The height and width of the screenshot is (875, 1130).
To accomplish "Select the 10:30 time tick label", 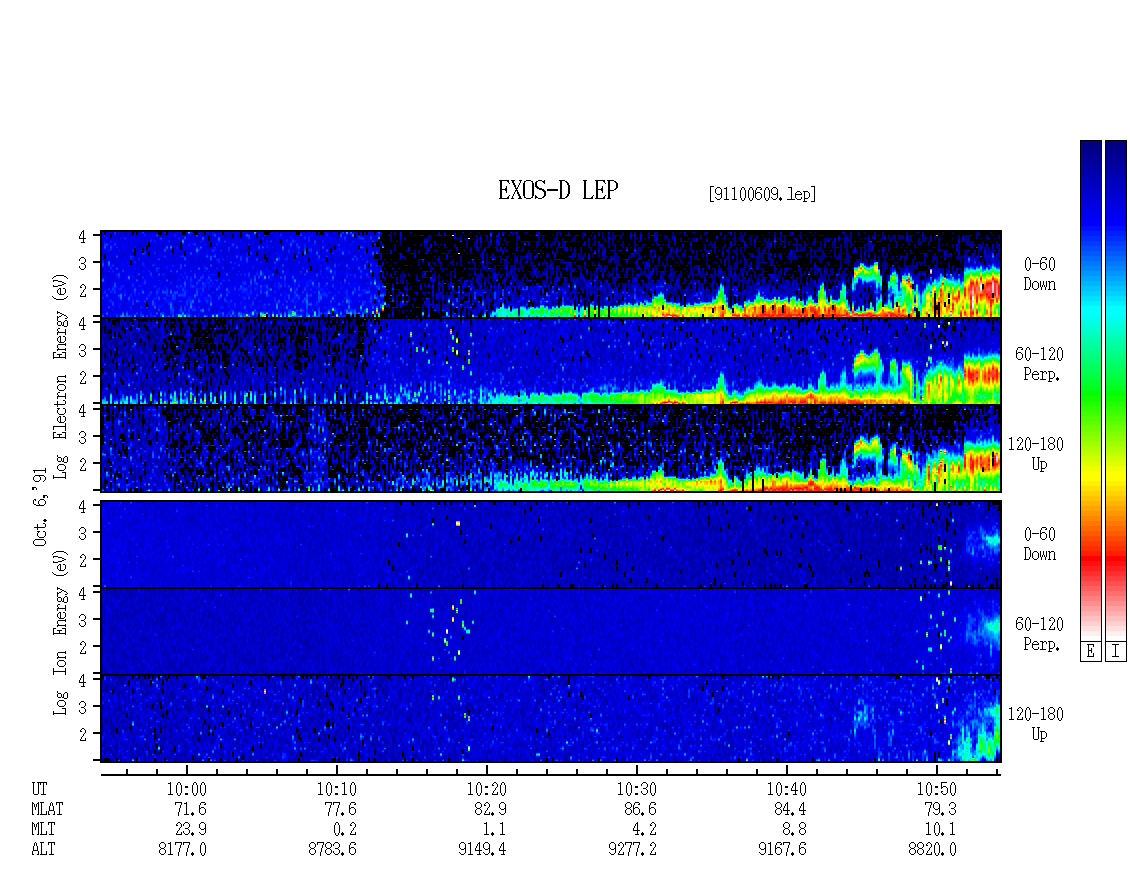I will click(636, 789).
